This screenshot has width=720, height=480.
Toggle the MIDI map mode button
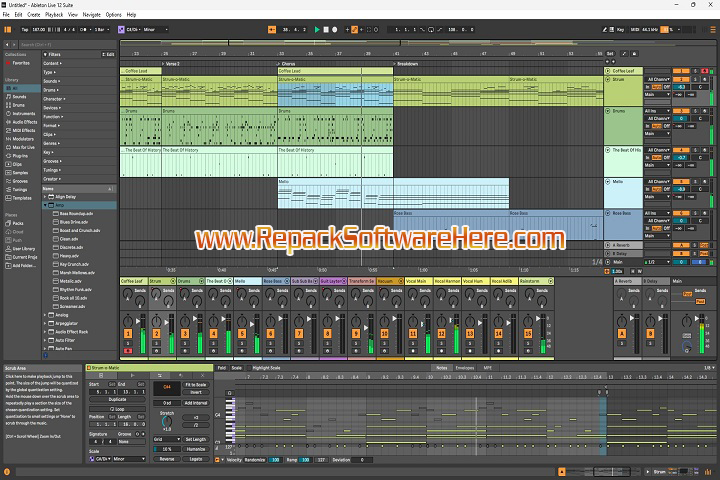click(635, 29)
